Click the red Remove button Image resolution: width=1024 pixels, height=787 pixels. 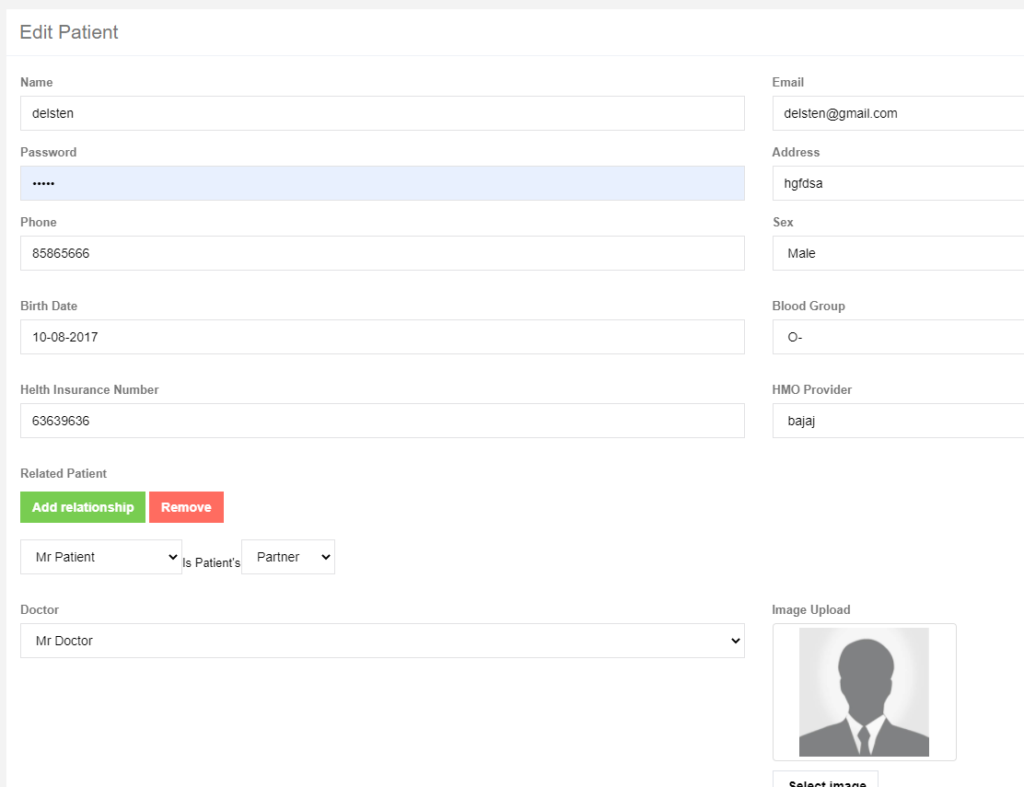point(186,507)
